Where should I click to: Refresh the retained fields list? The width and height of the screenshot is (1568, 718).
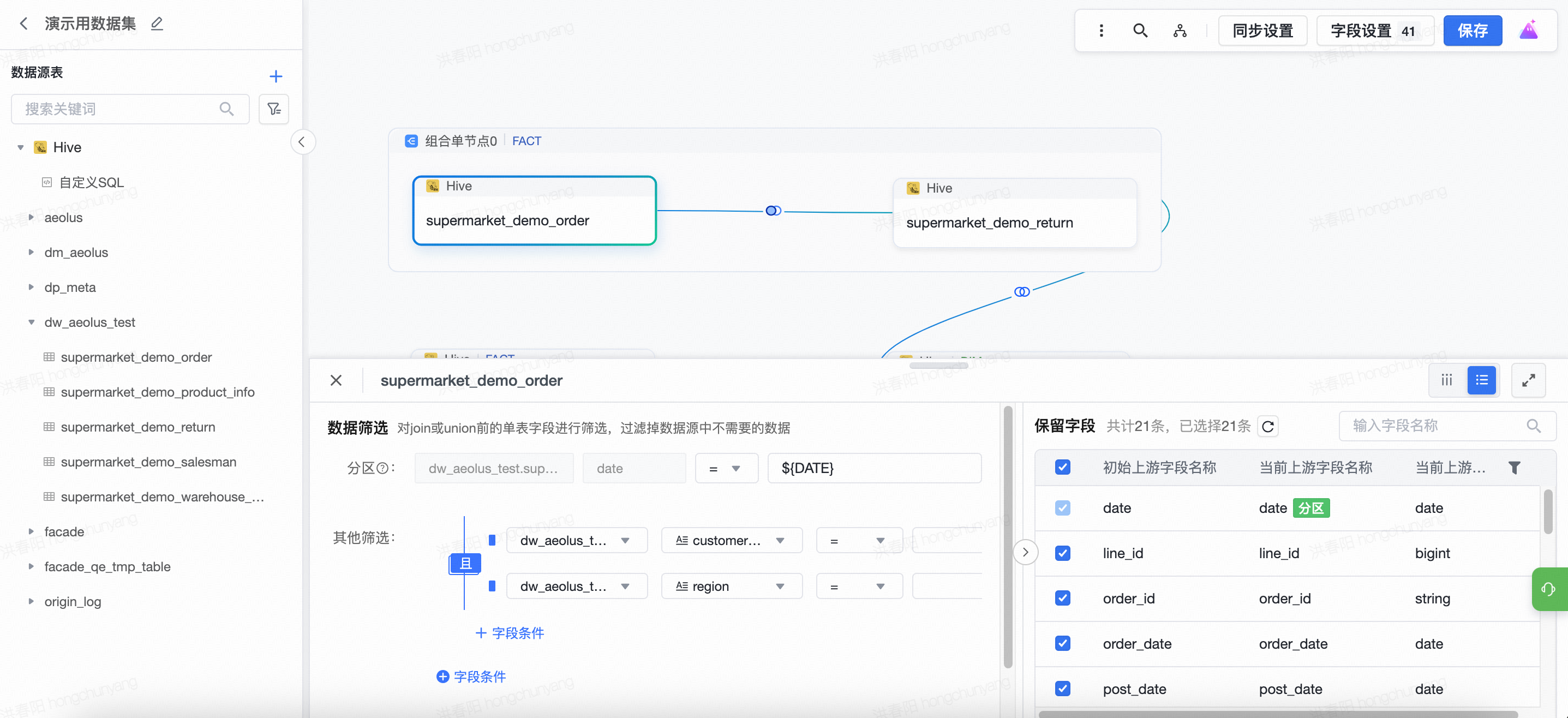point(1268,426)
